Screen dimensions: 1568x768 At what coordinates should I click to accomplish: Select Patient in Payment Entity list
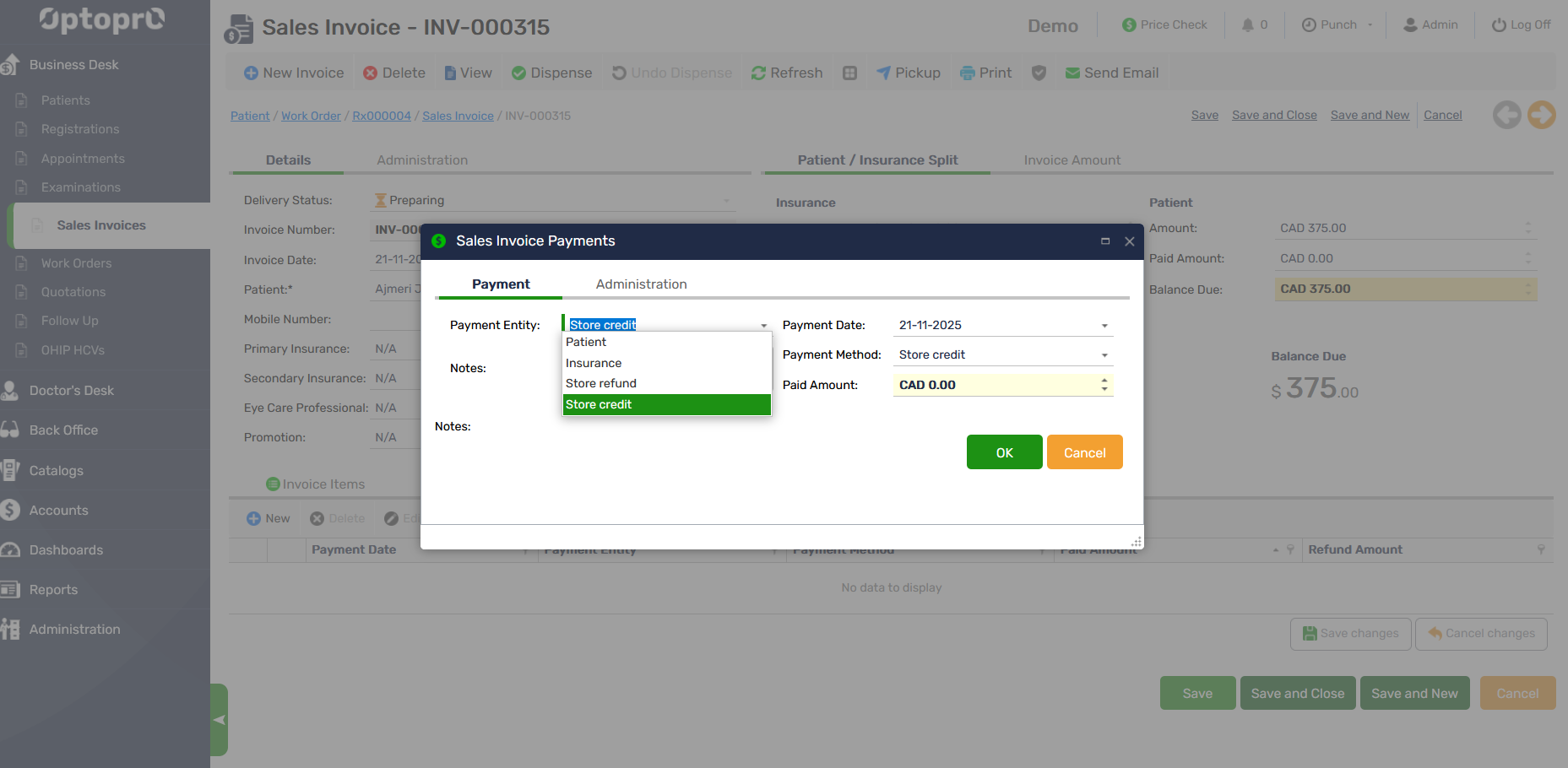click(586, 342)
